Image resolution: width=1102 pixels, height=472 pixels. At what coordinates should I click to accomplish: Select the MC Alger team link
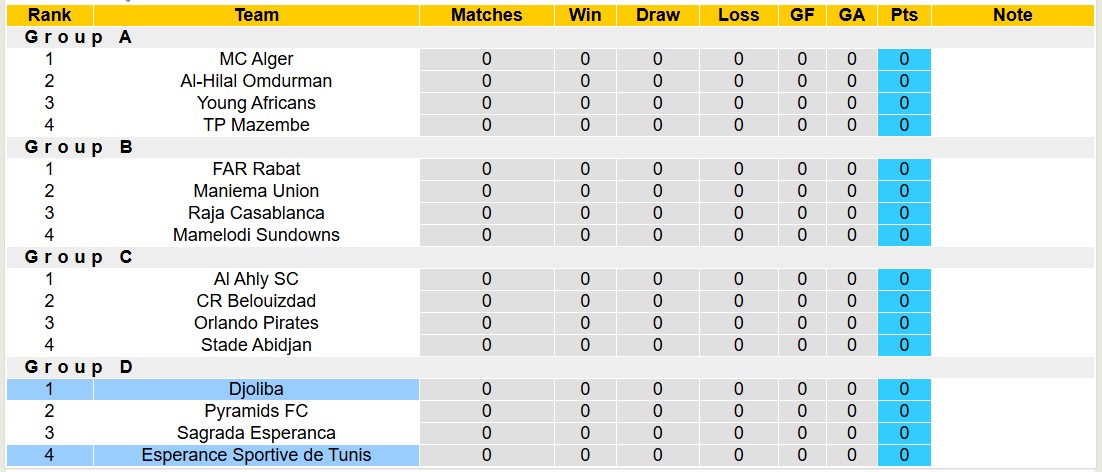[x=256, y=59]
